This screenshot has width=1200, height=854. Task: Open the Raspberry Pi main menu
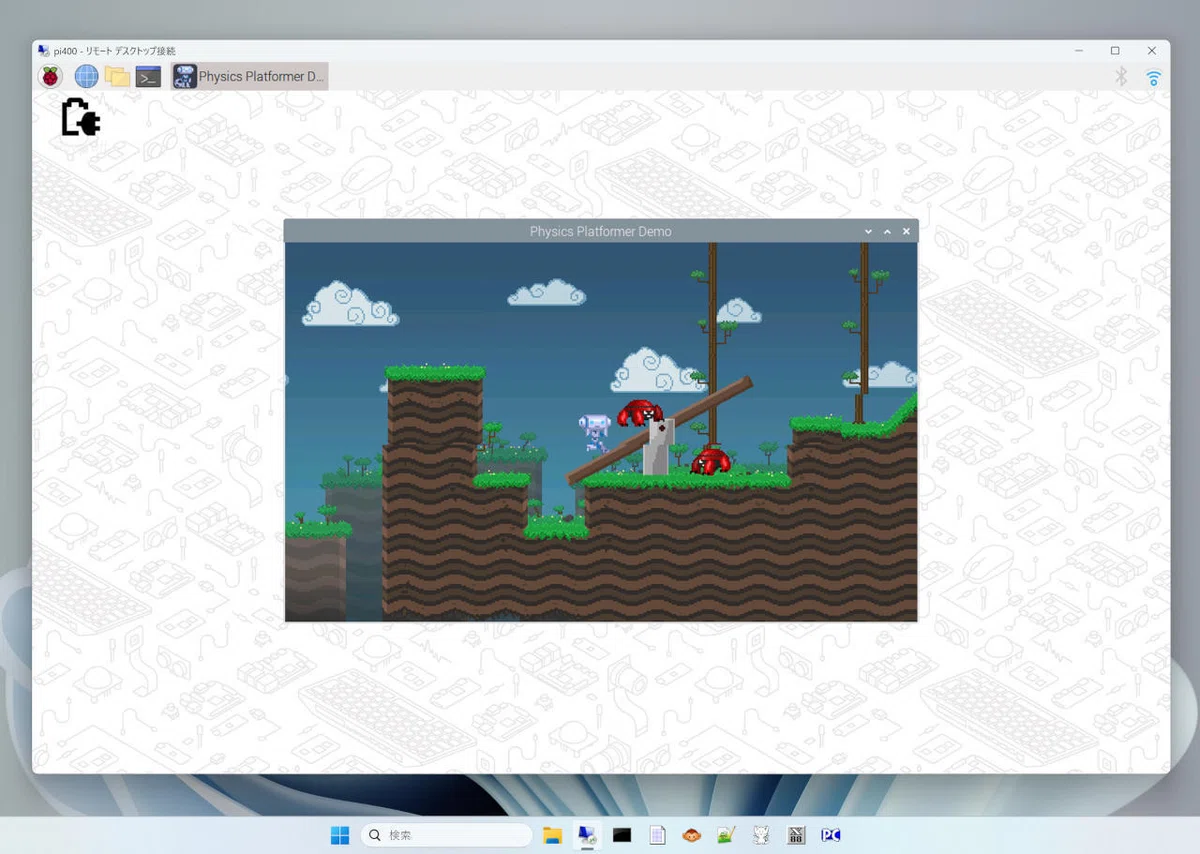50,76
